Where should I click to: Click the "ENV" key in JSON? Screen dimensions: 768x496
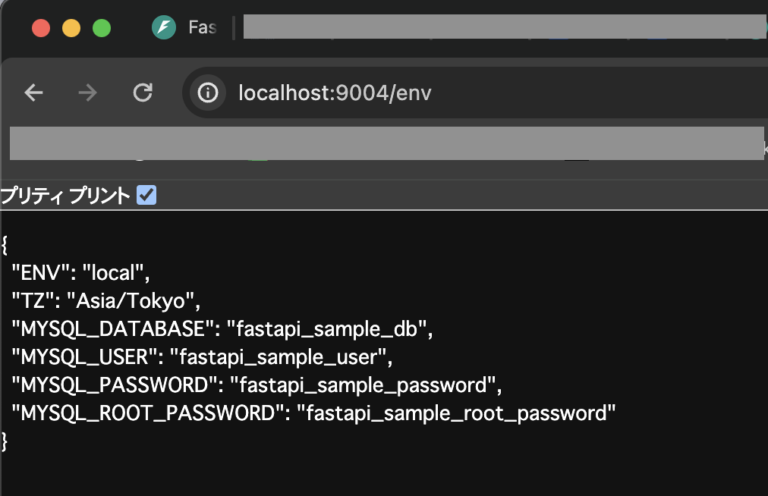click(x=41, y=272)
